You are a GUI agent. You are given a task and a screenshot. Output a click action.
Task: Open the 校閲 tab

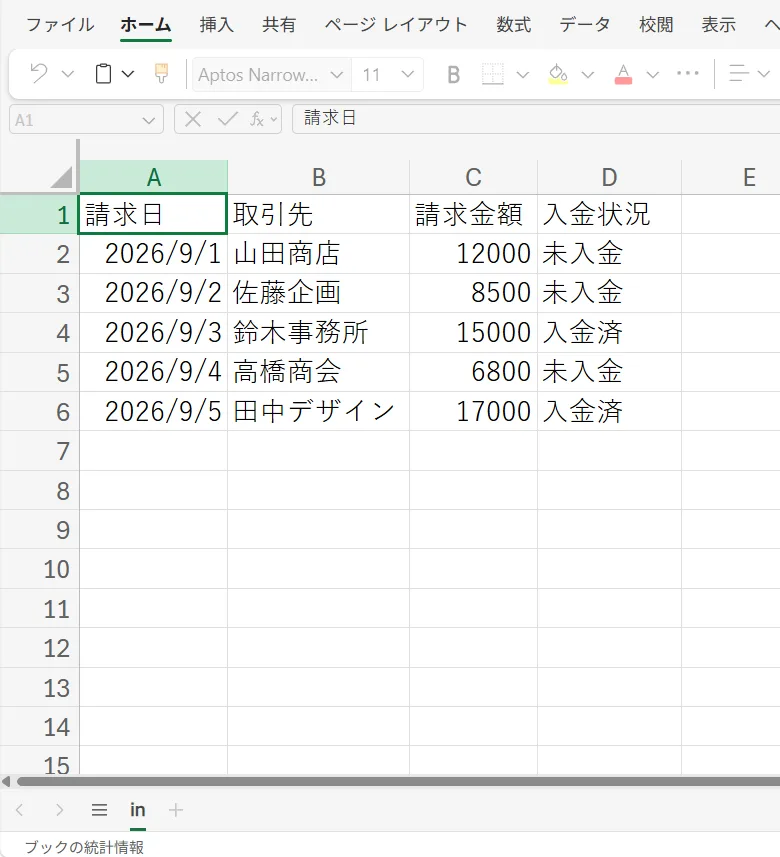656,25
